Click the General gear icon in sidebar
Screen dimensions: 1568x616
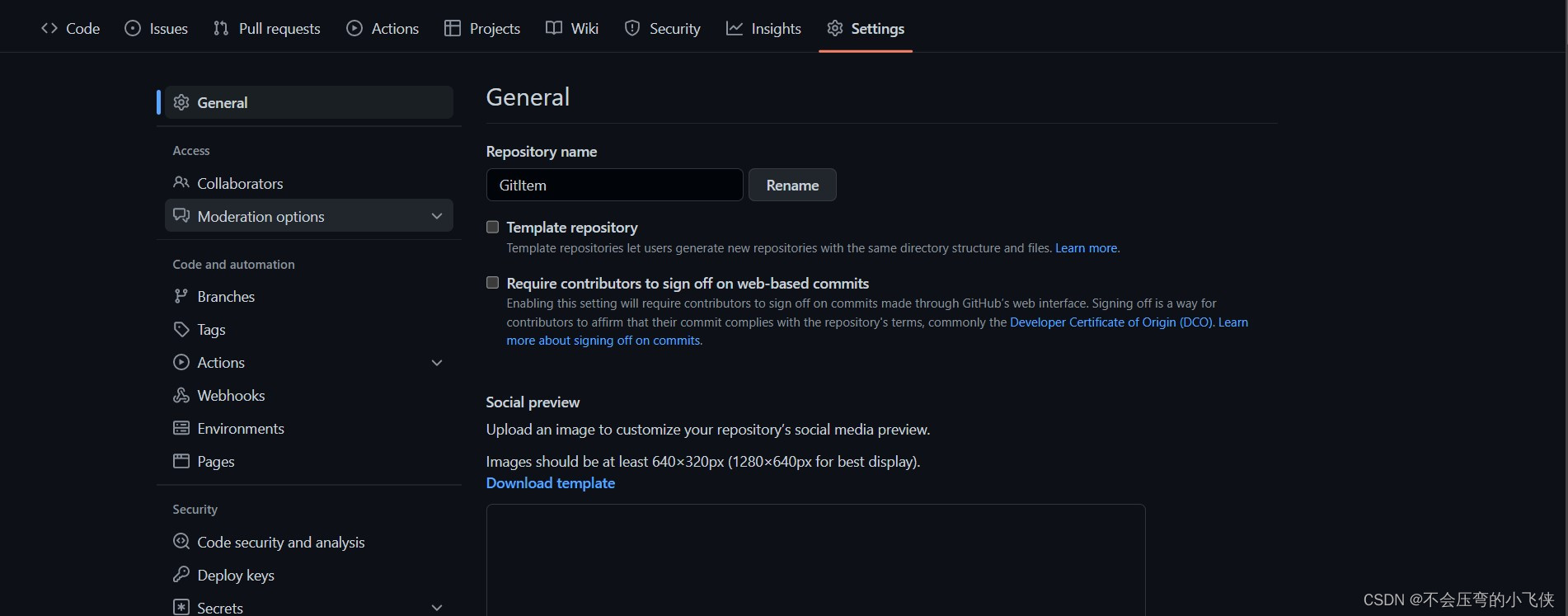[x=181, y=102]
